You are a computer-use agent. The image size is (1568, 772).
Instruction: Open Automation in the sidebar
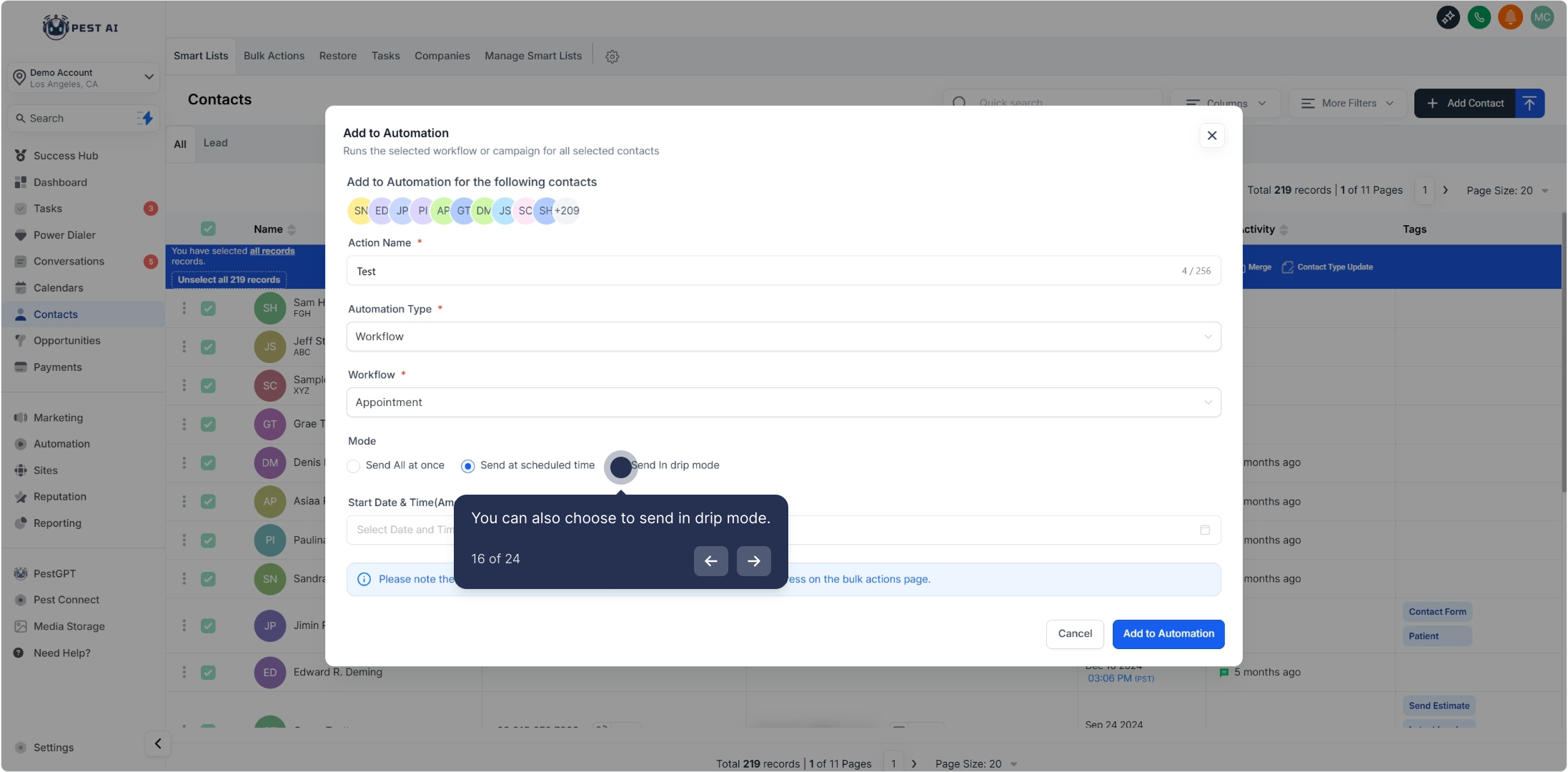[x=61, y=444]
